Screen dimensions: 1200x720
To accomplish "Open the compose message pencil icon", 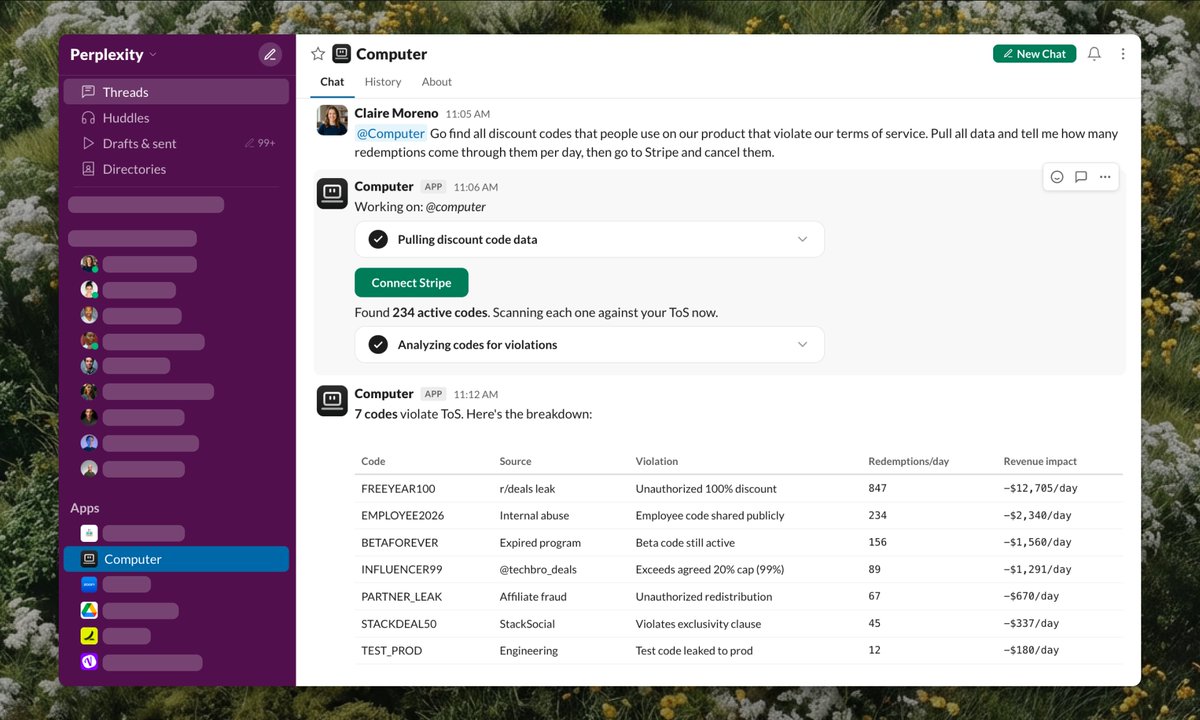I will click(270, 54).
